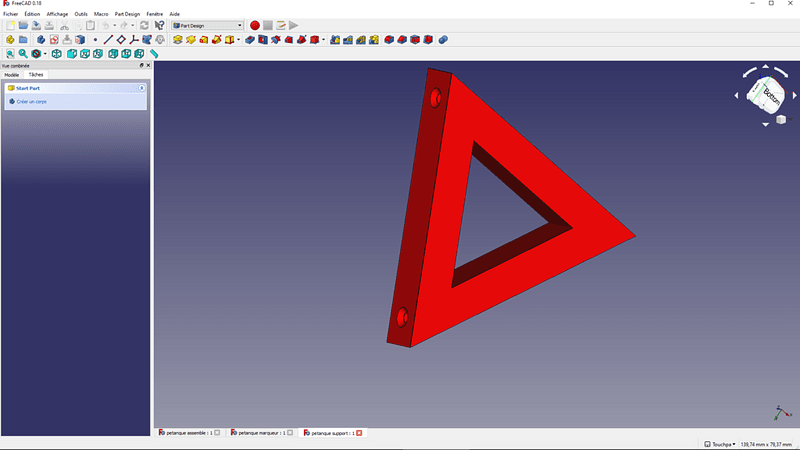Open the measure distance tool
Screen dimensions: 800x450
tap(154, 54)
